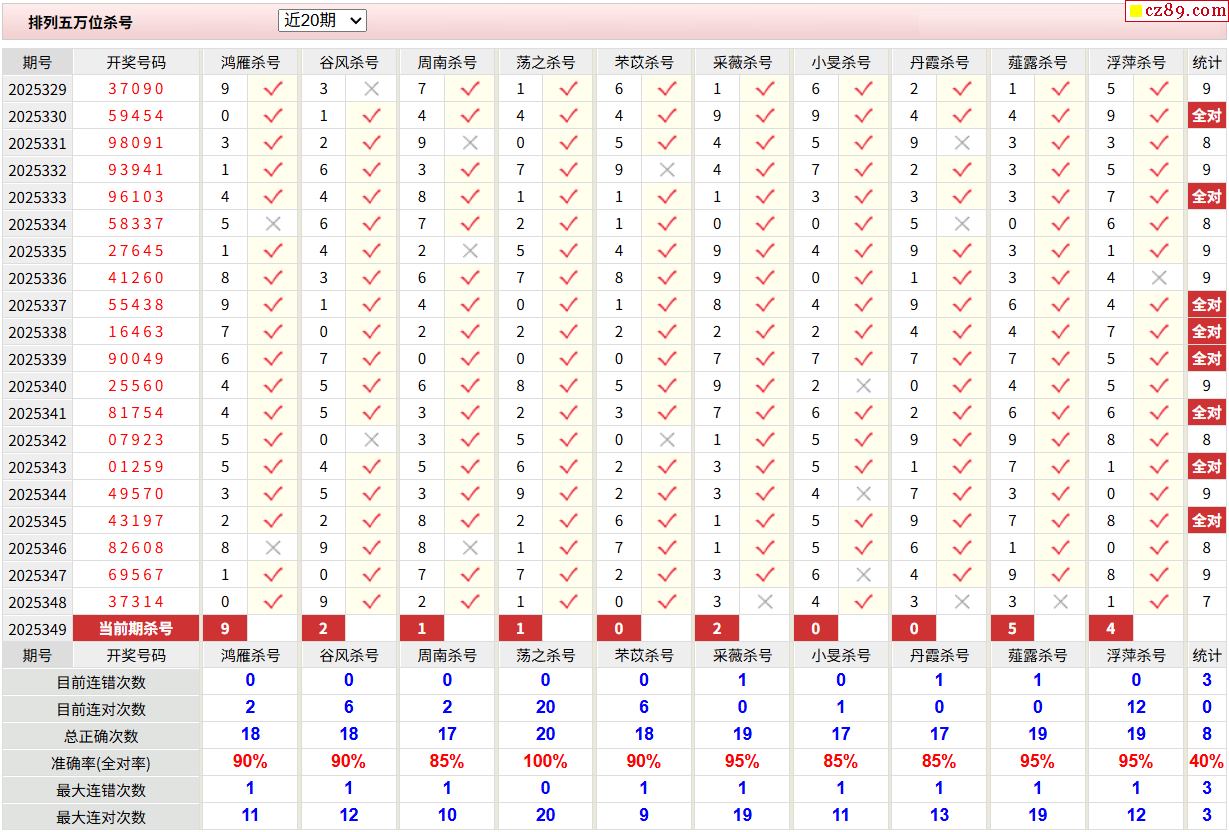Click the draw number 90049

(x=136, y=359)
